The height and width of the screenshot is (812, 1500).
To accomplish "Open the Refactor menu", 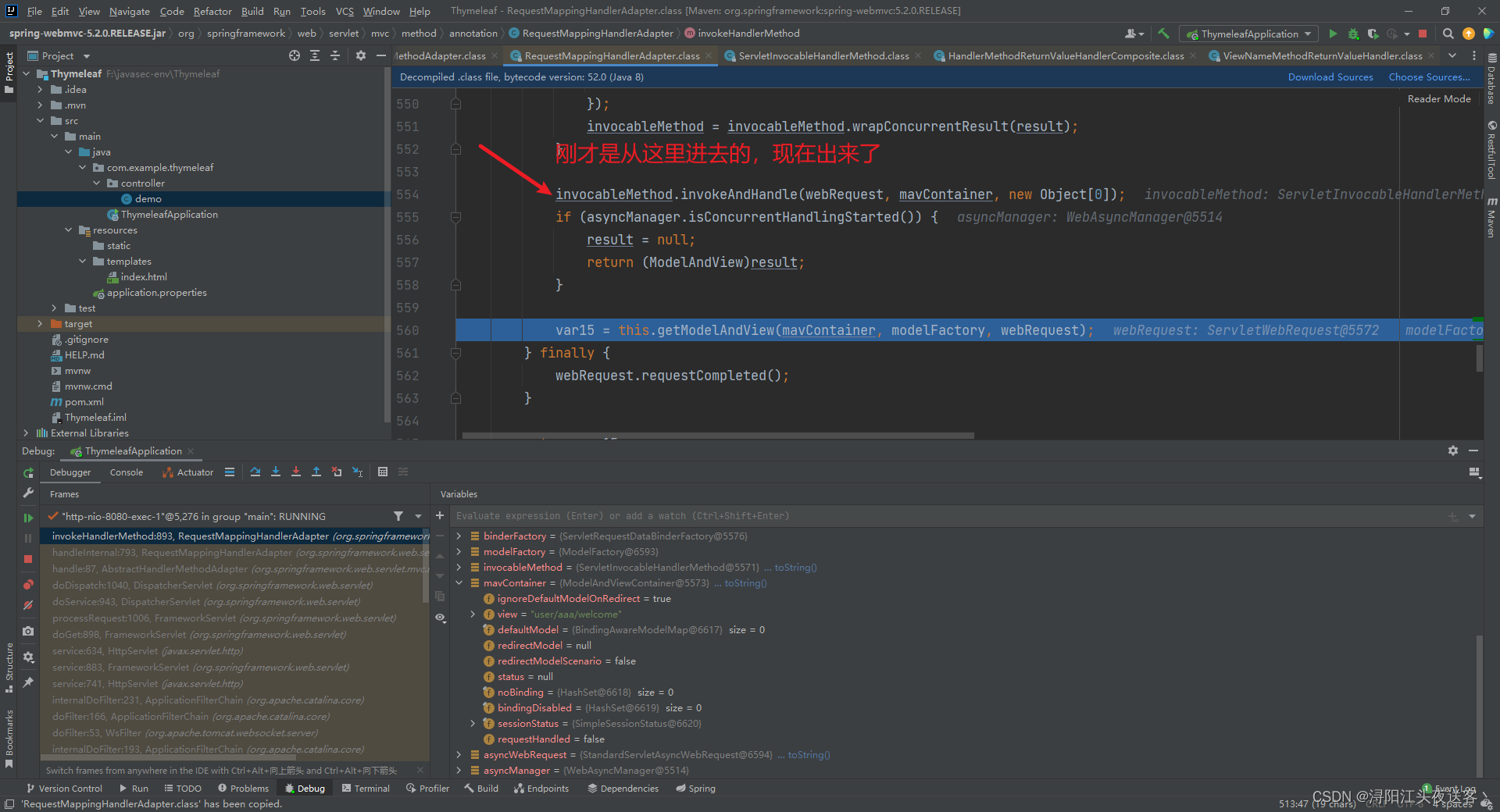I will click(212, 11).
